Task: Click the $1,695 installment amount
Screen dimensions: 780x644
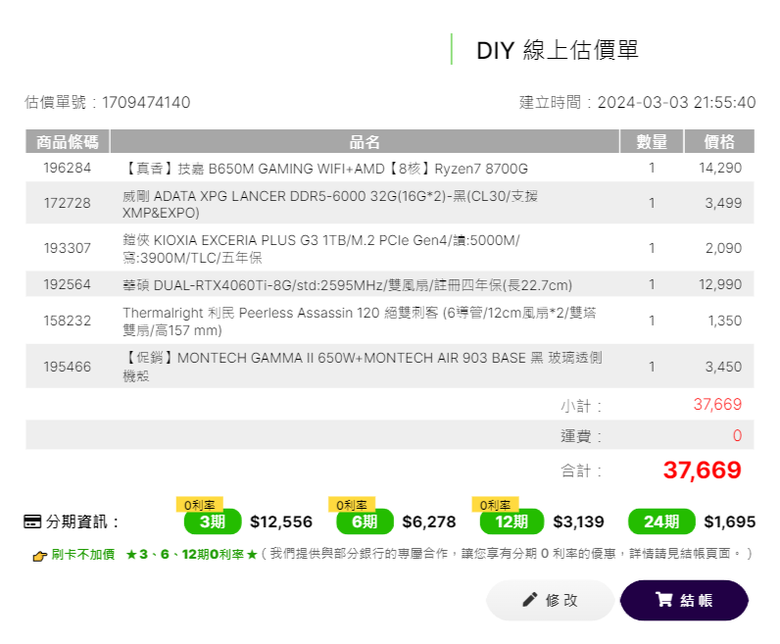Action: click(x=730, y=522)
